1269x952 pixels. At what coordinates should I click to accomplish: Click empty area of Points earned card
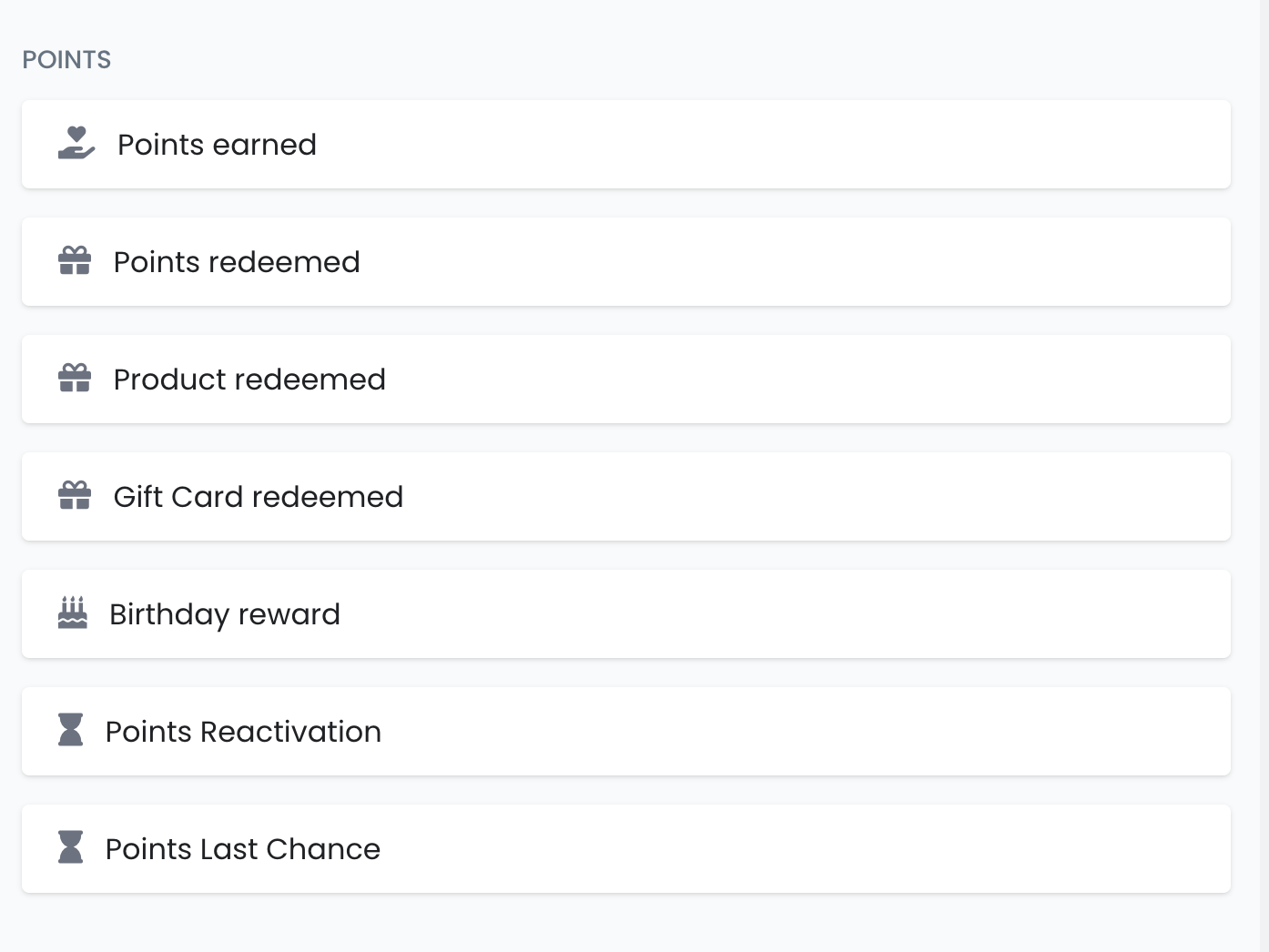pos(774,145)
